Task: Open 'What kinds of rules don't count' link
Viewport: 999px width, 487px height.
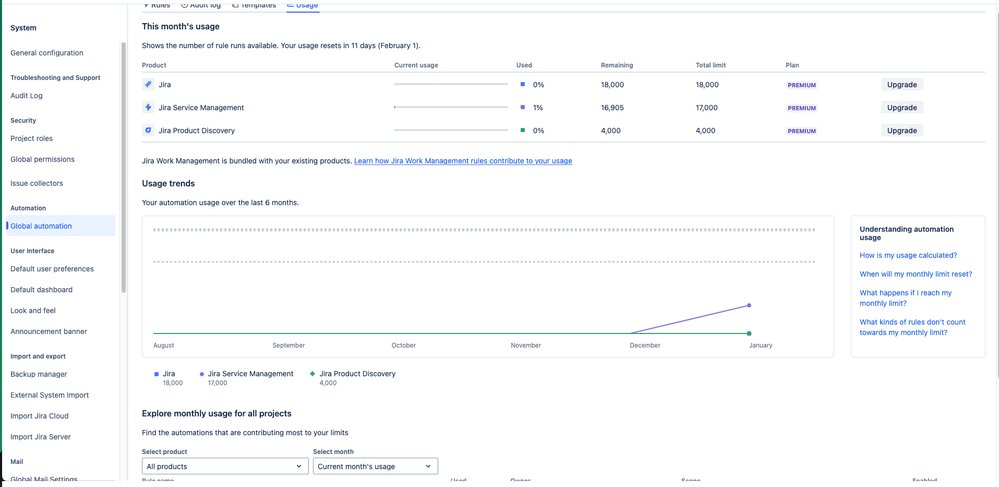Action: point(912,327)
